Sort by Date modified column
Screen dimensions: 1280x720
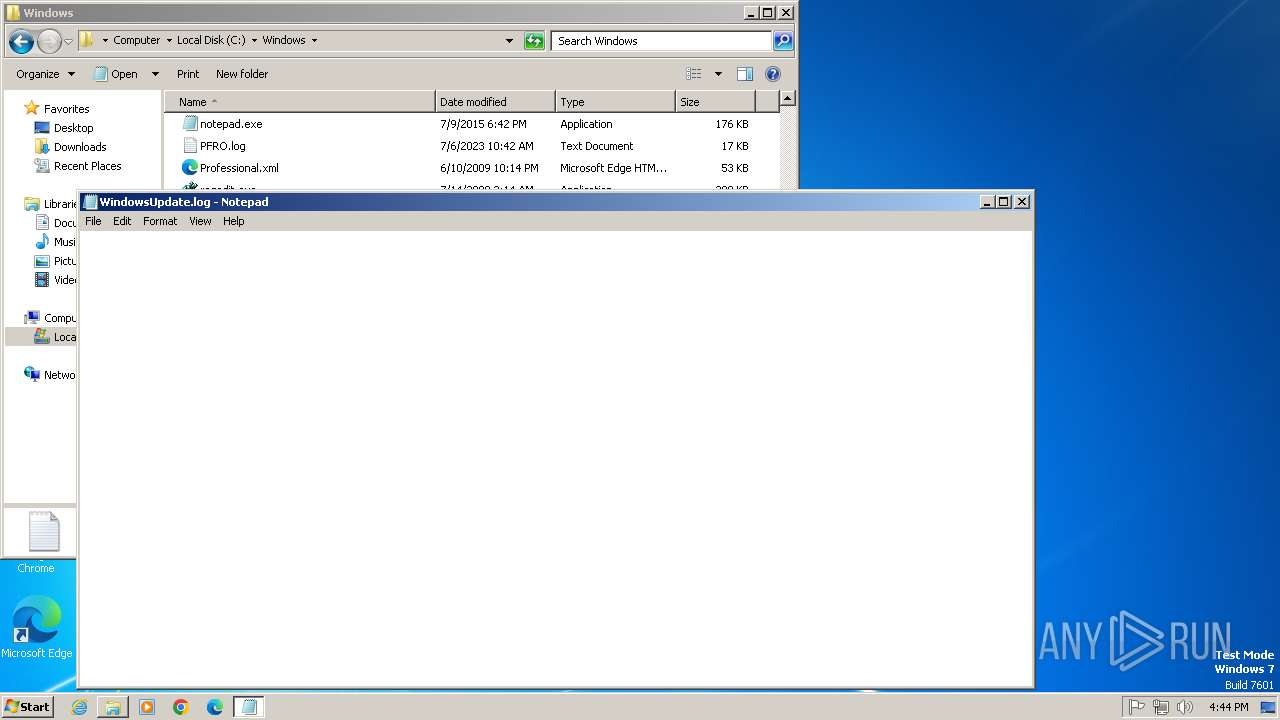496,102
